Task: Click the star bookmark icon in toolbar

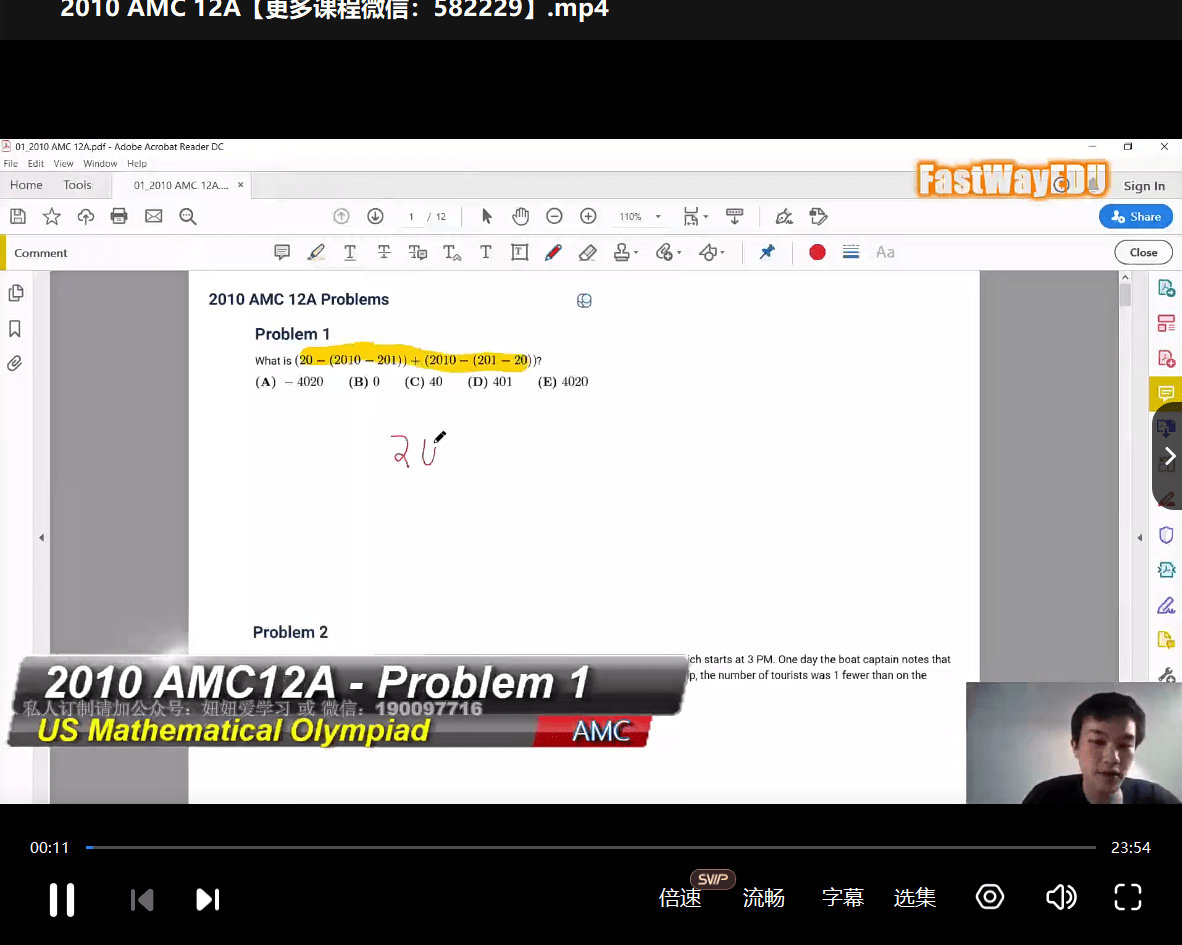Action: pyautogui.click(x=51, y=217)
